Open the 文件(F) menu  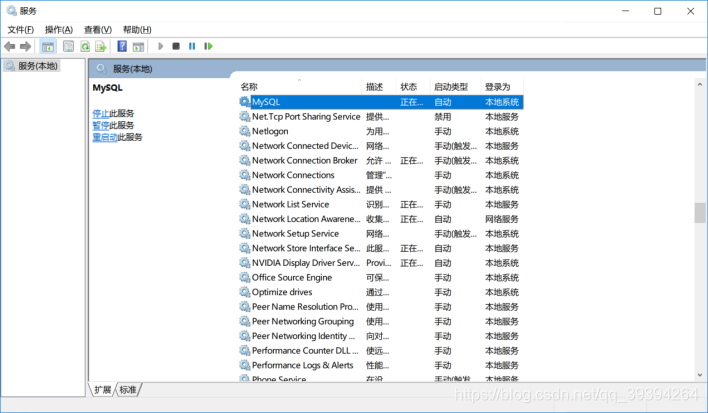pyautogui.click(x=20, y=30)
